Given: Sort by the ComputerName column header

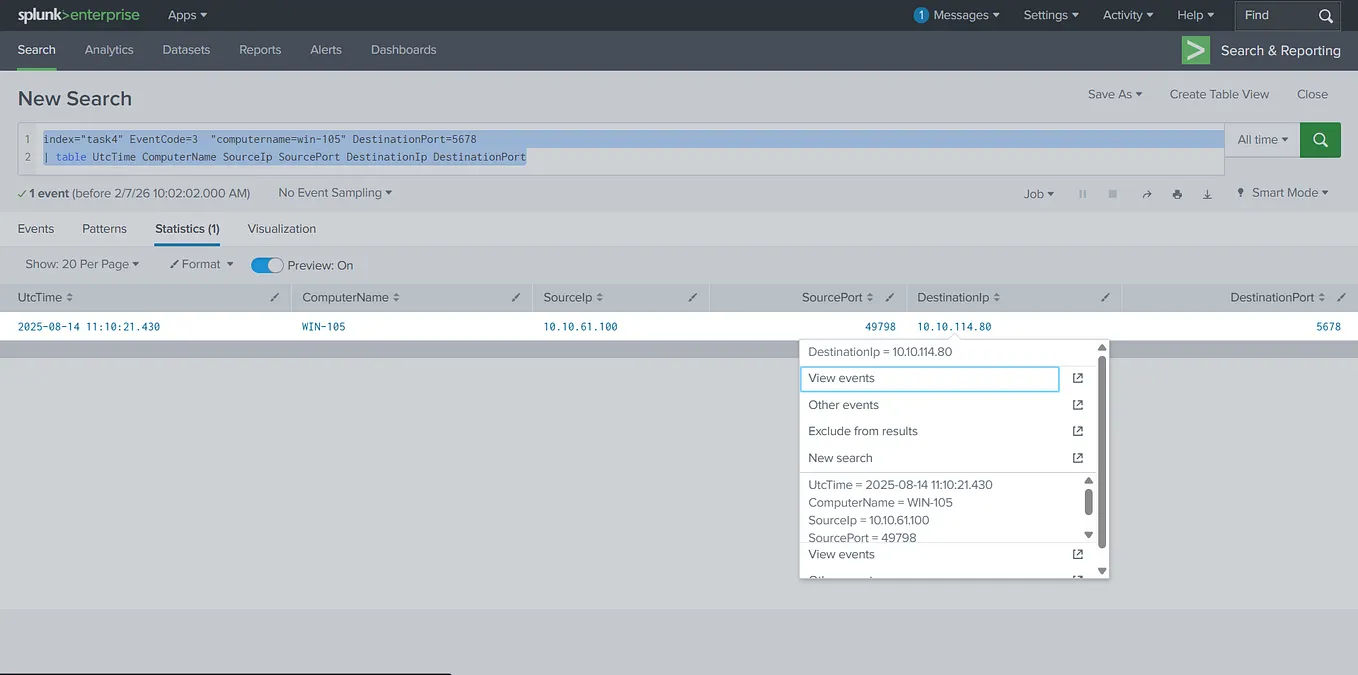Looking at the screenshot, I should 351,298.
